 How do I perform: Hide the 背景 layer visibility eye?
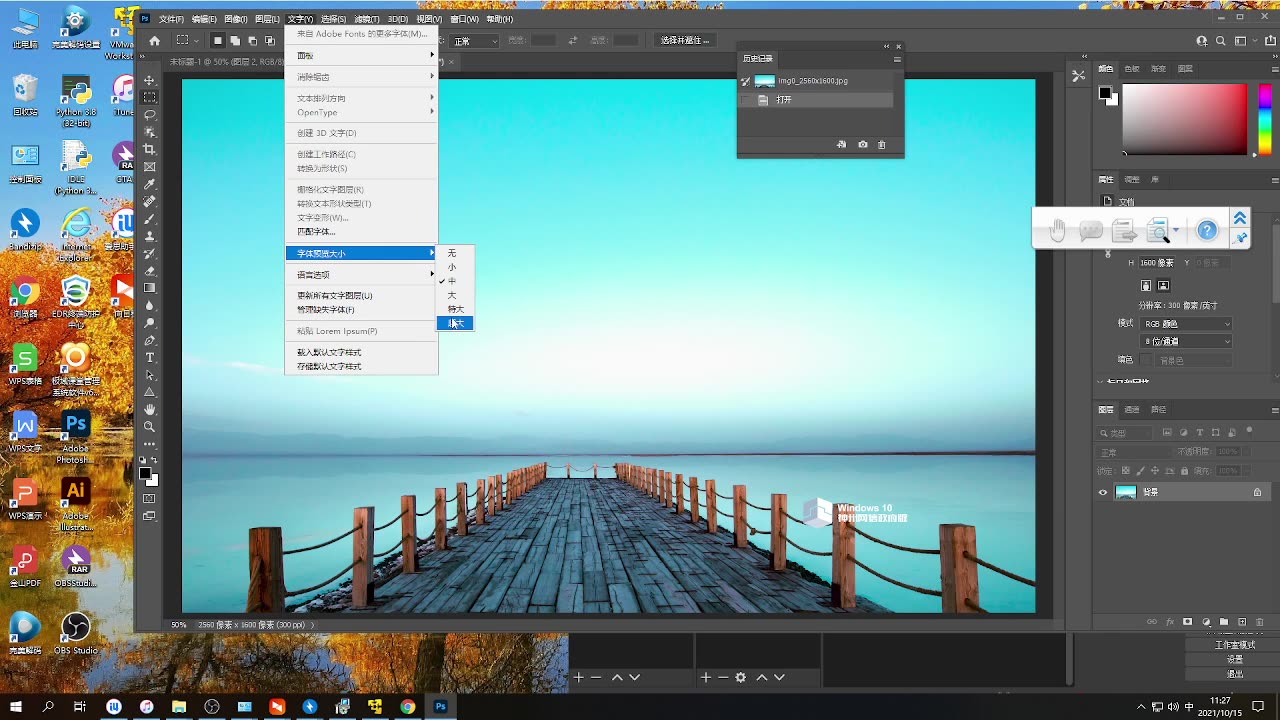tap(1103, 492)
